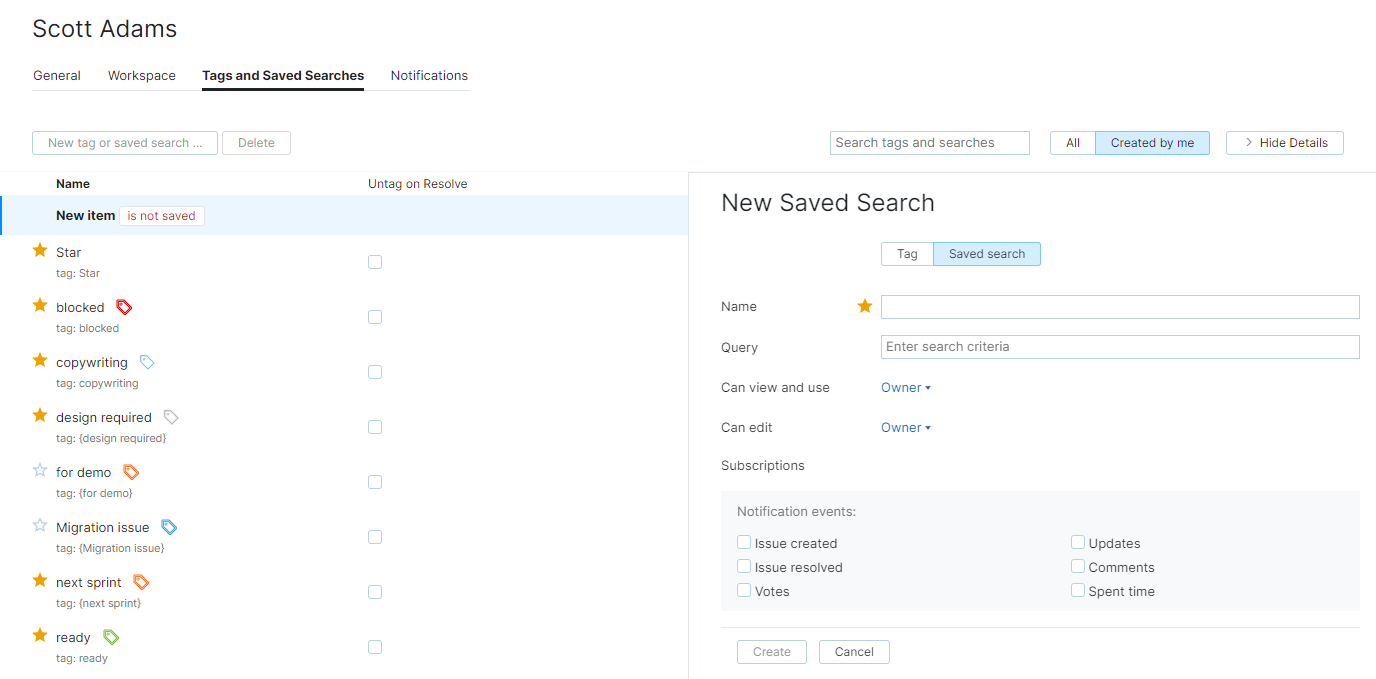Click the red tag icon beside blocked
This screenshot has width=1376, height=679.
click(x=124, y=307)
